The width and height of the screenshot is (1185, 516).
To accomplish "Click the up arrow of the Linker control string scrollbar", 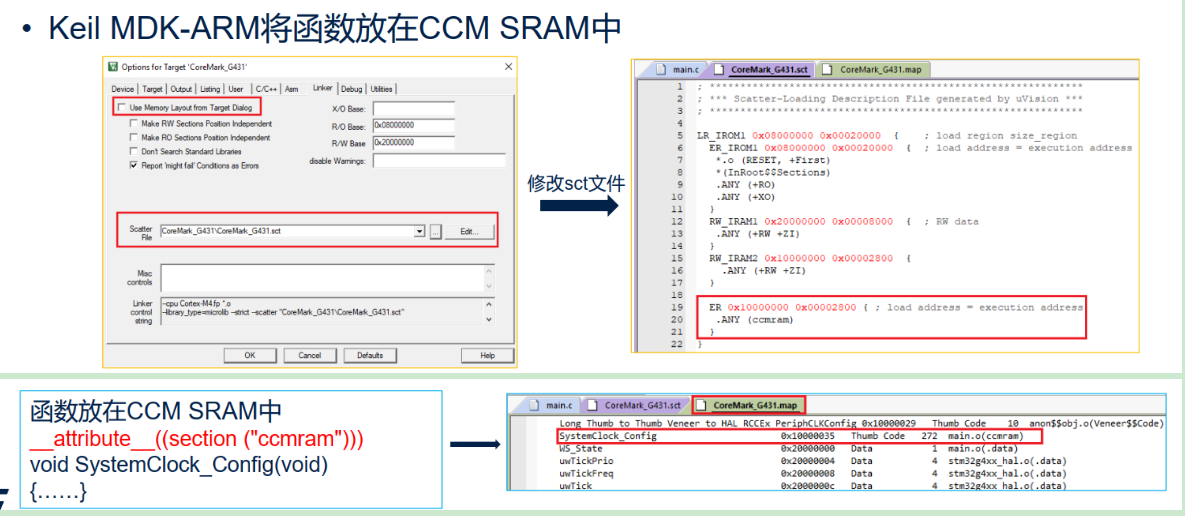I will tap(489, 304).
